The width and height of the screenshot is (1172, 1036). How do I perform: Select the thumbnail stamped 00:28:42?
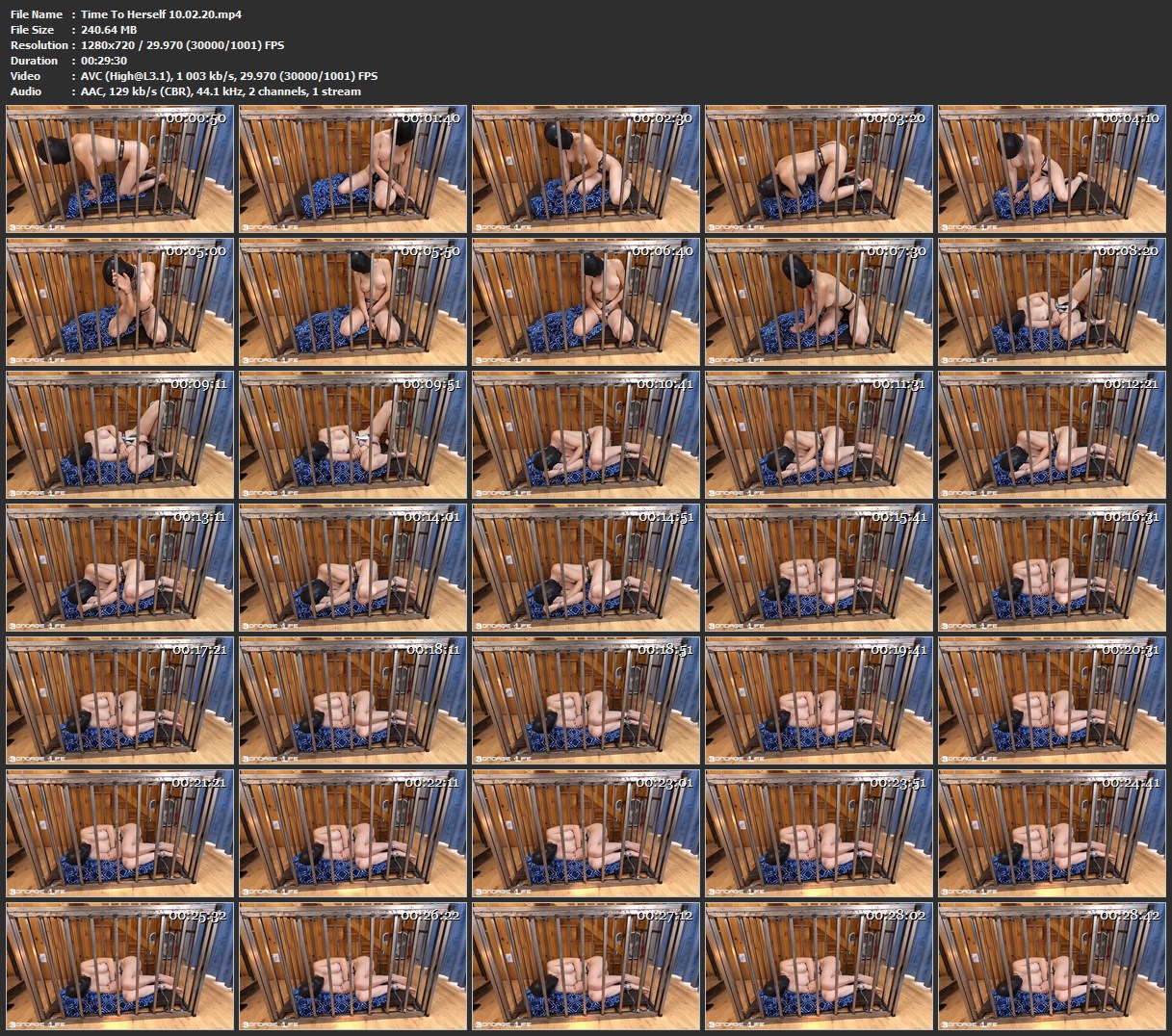click(x=1052, y=967)
